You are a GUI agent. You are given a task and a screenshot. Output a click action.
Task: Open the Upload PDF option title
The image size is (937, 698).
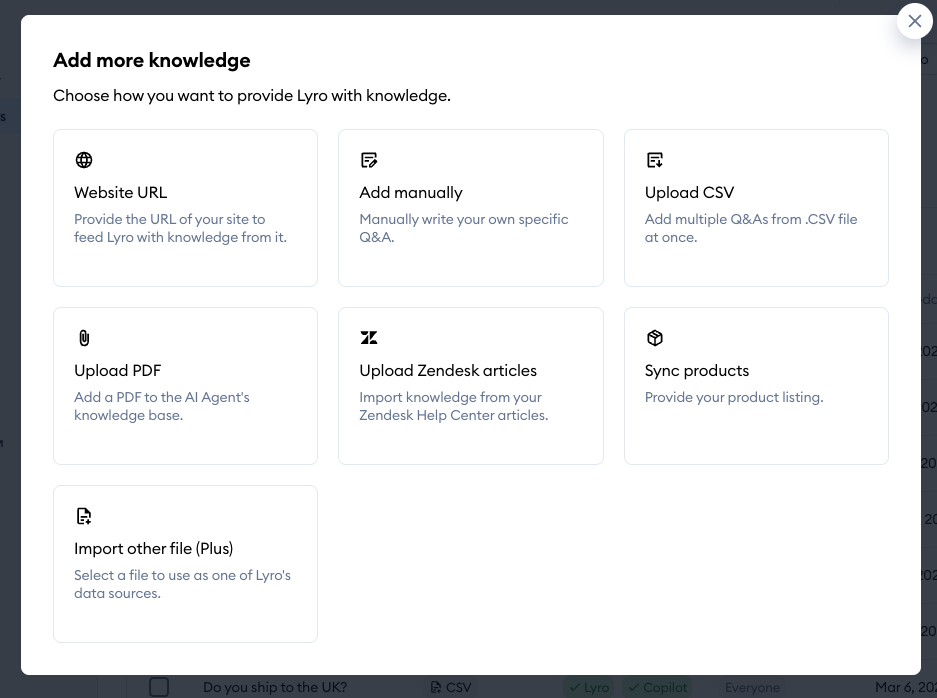point(117,370)
